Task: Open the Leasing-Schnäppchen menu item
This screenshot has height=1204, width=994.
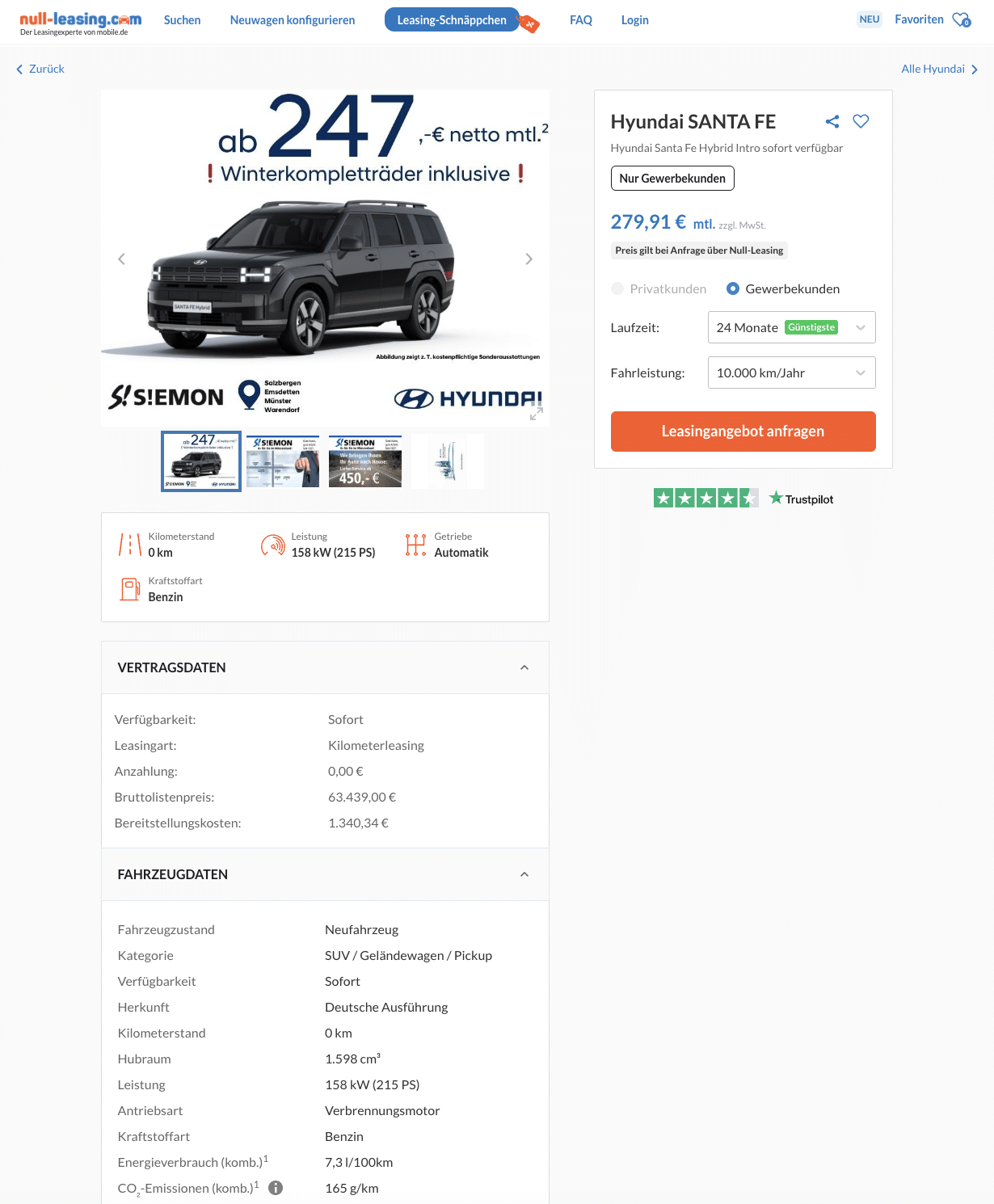Action: [452, 20]
